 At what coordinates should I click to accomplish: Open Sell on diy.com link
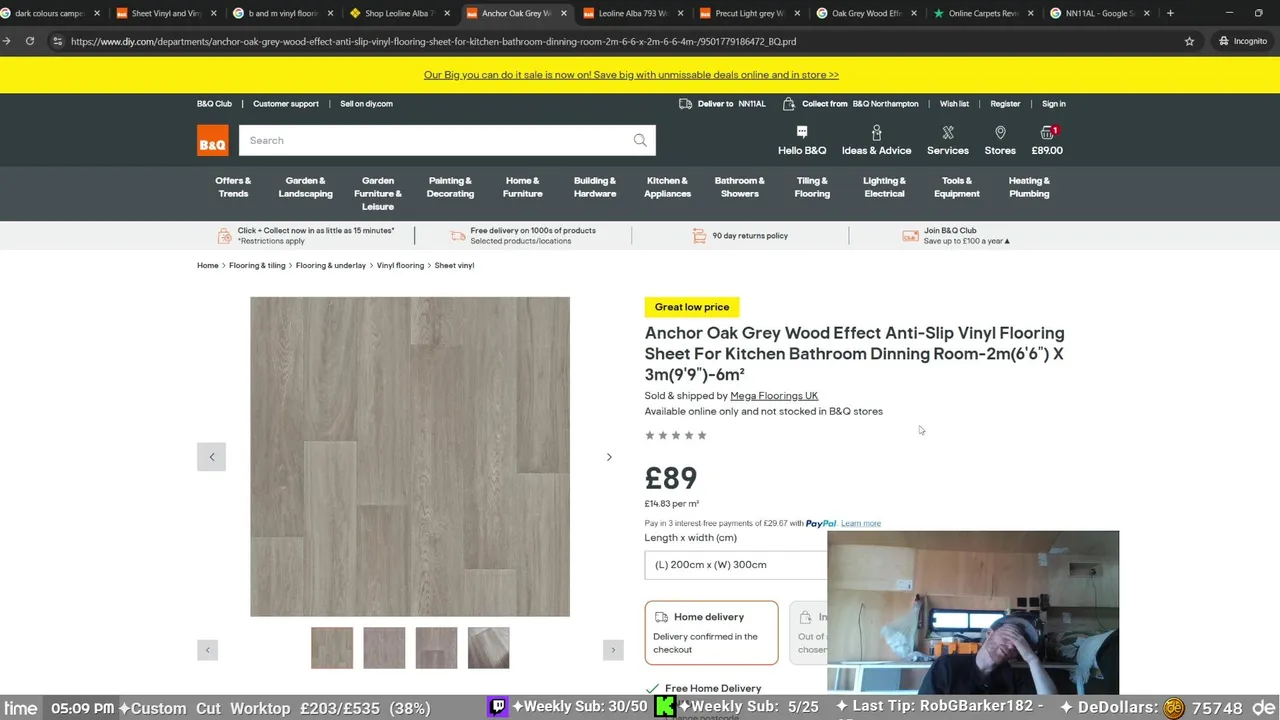click(x=366, y=103)
